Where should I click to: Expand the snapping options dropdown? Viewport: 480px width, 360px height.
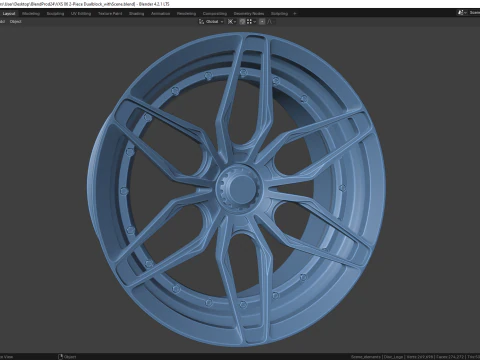(x=251, y=22)
